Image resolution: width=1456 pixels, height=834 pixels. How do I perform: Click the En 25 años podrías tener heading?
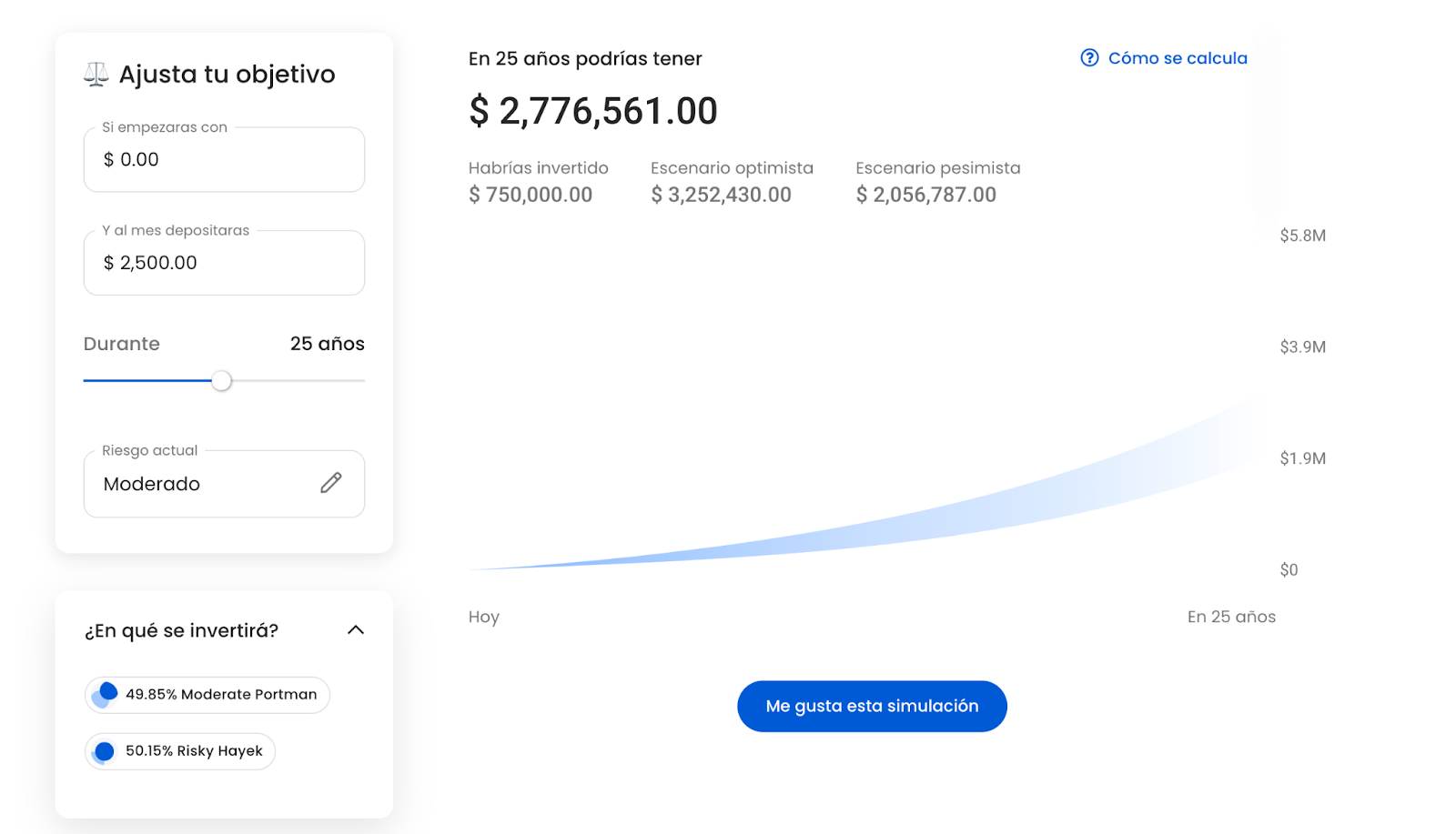coord(585,59)
